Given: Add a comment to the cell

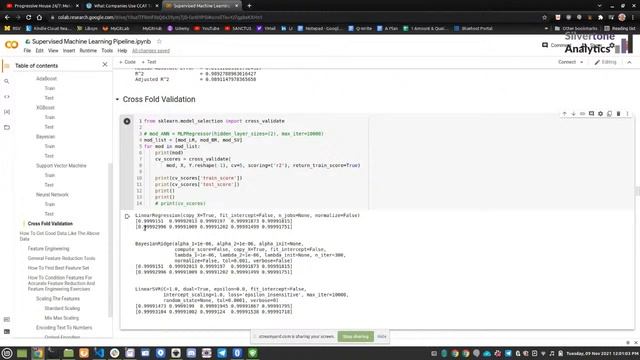Looking at the screenshot, I should [591, 114].
